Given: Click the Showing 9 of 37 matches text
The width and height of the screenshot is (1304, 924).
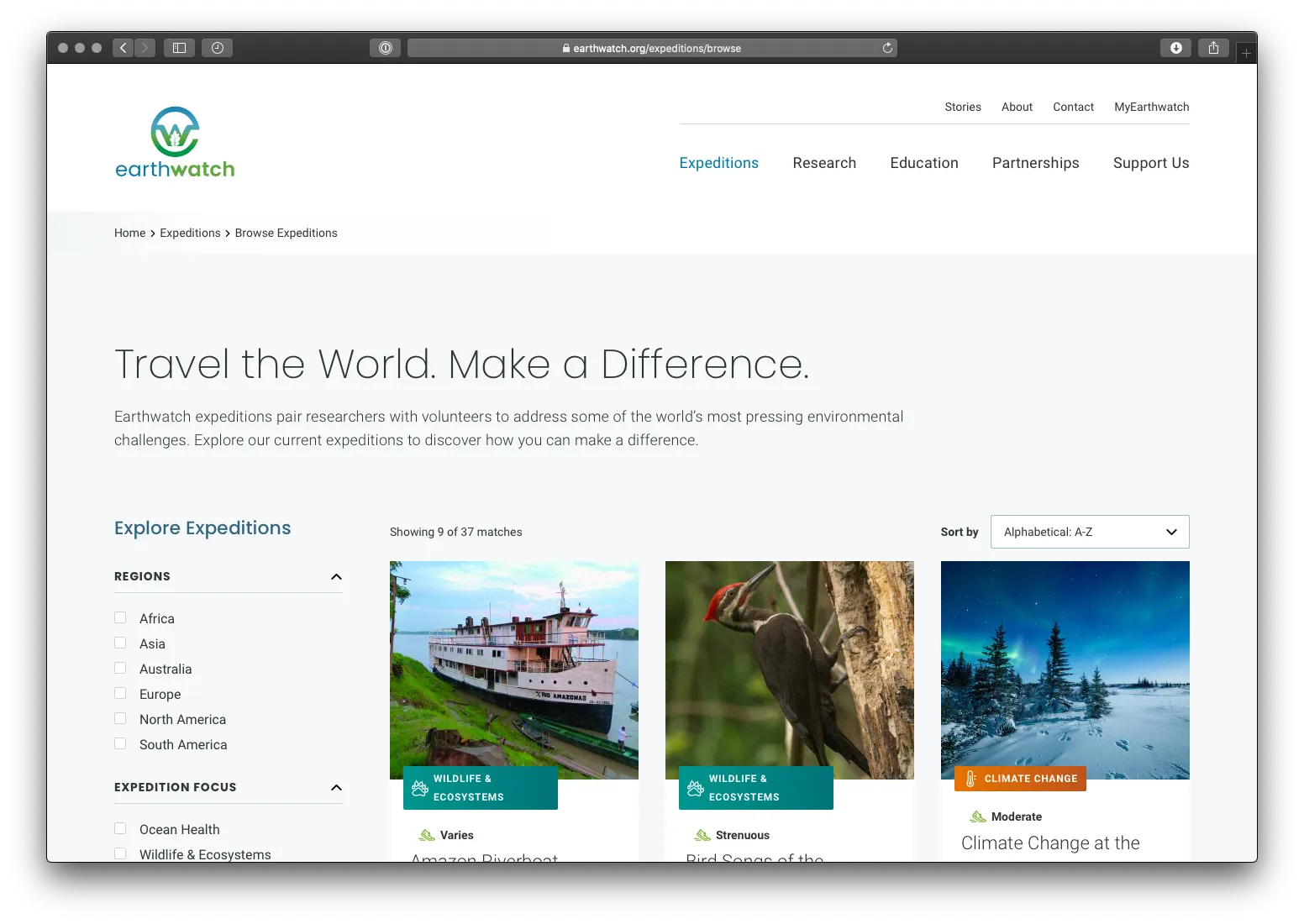Looking at the screenshot, I should [455, 532].
